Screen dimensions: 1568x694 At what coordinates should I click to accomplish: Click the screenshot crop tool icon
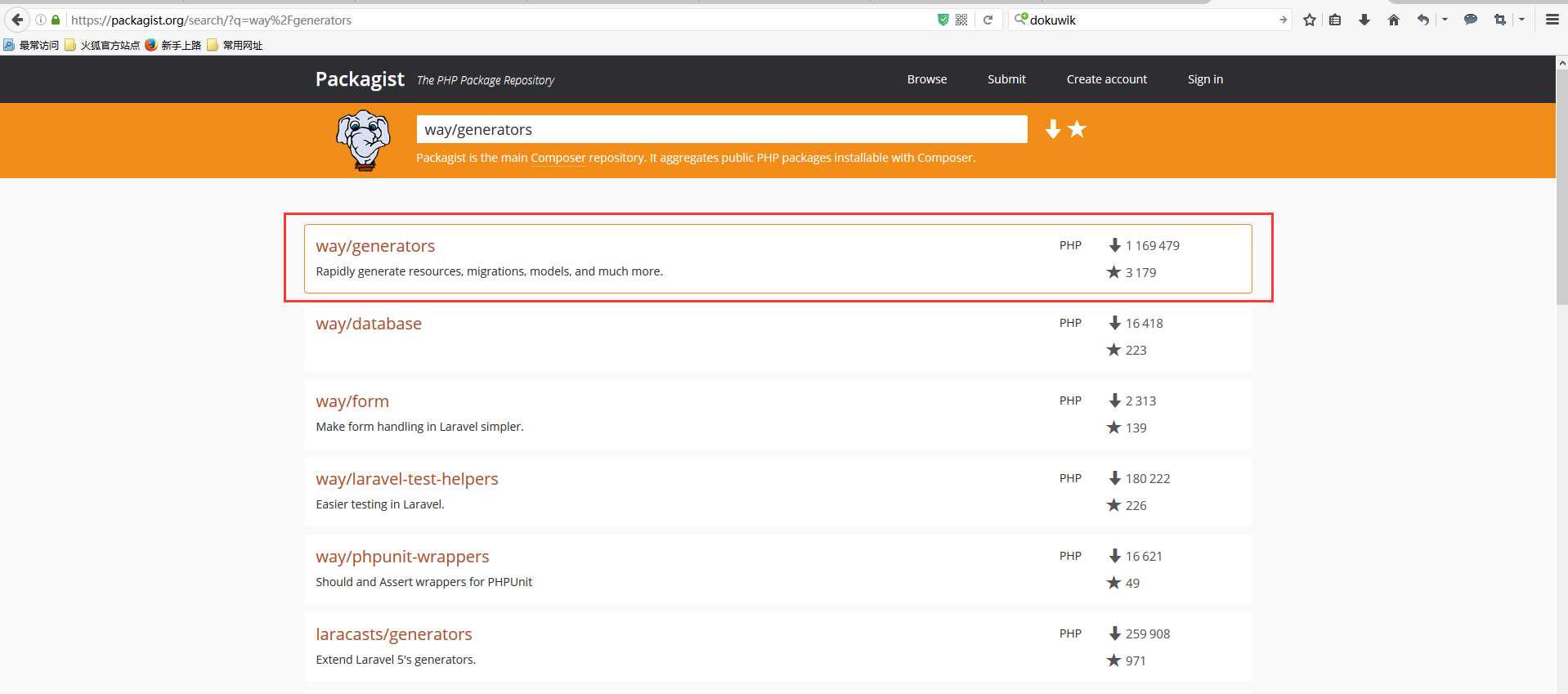click(1499, 20)
